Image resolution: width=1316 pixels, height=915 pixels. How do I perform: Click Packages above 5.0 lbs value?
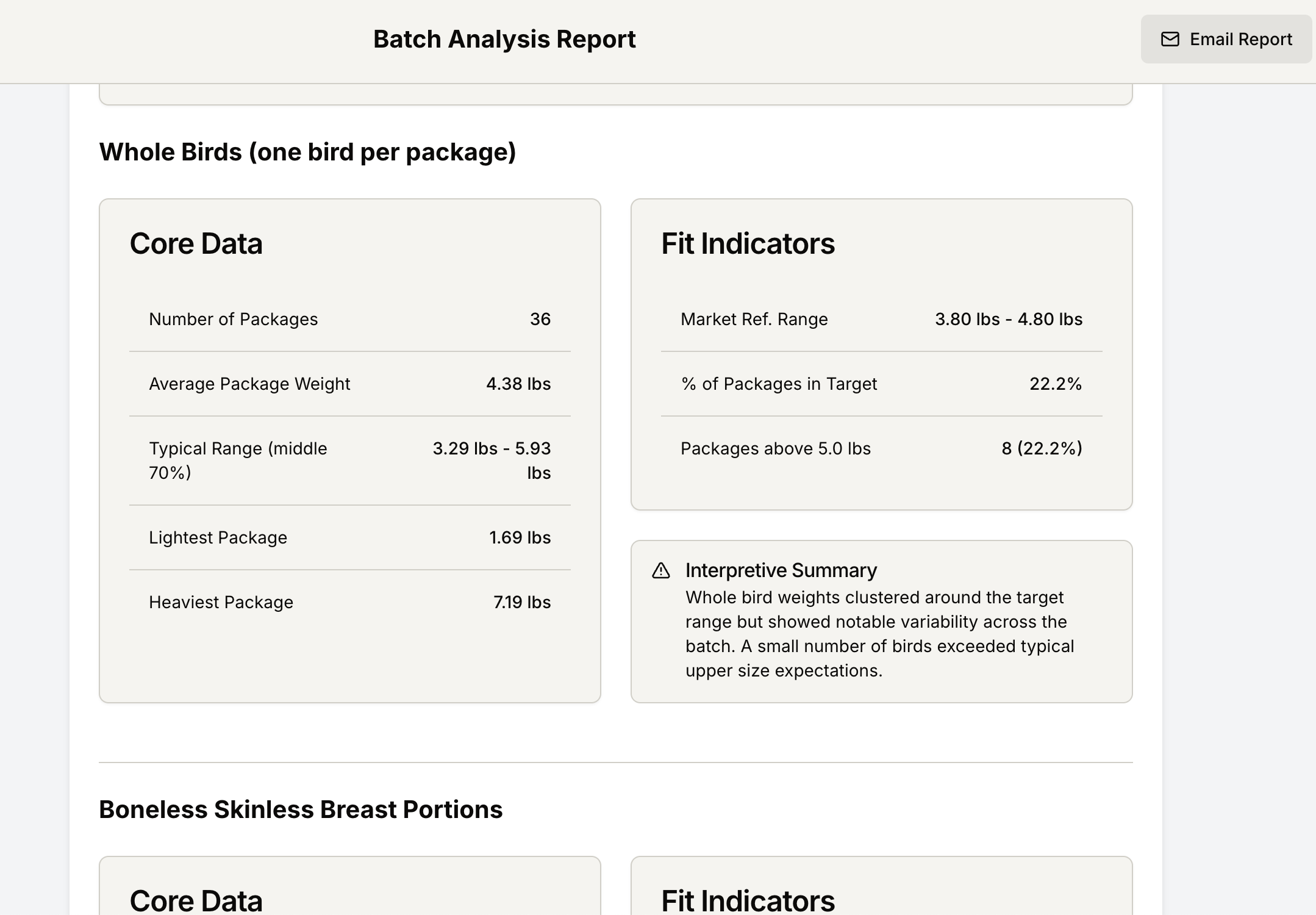[1041, 448]
